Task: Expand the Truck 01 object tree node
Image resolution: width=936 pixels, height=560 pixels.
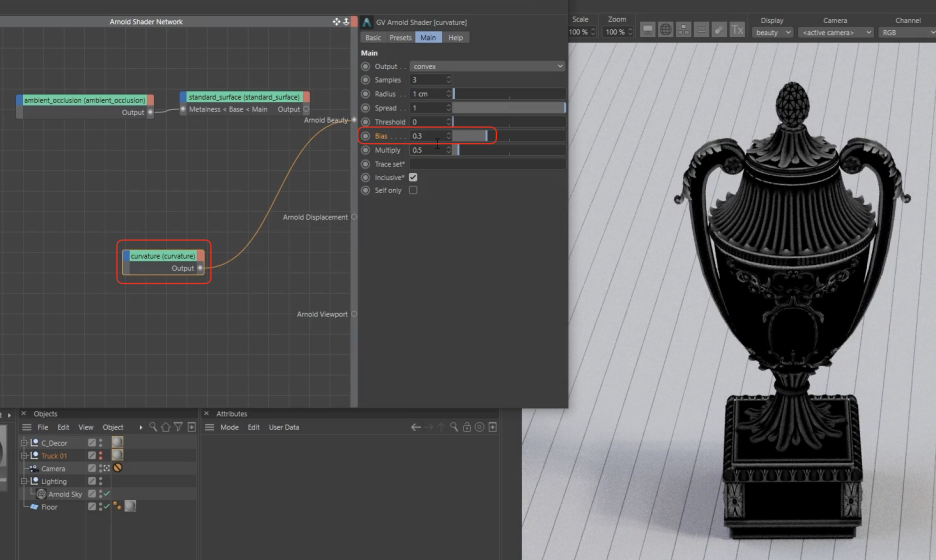Action: point(24,456)
